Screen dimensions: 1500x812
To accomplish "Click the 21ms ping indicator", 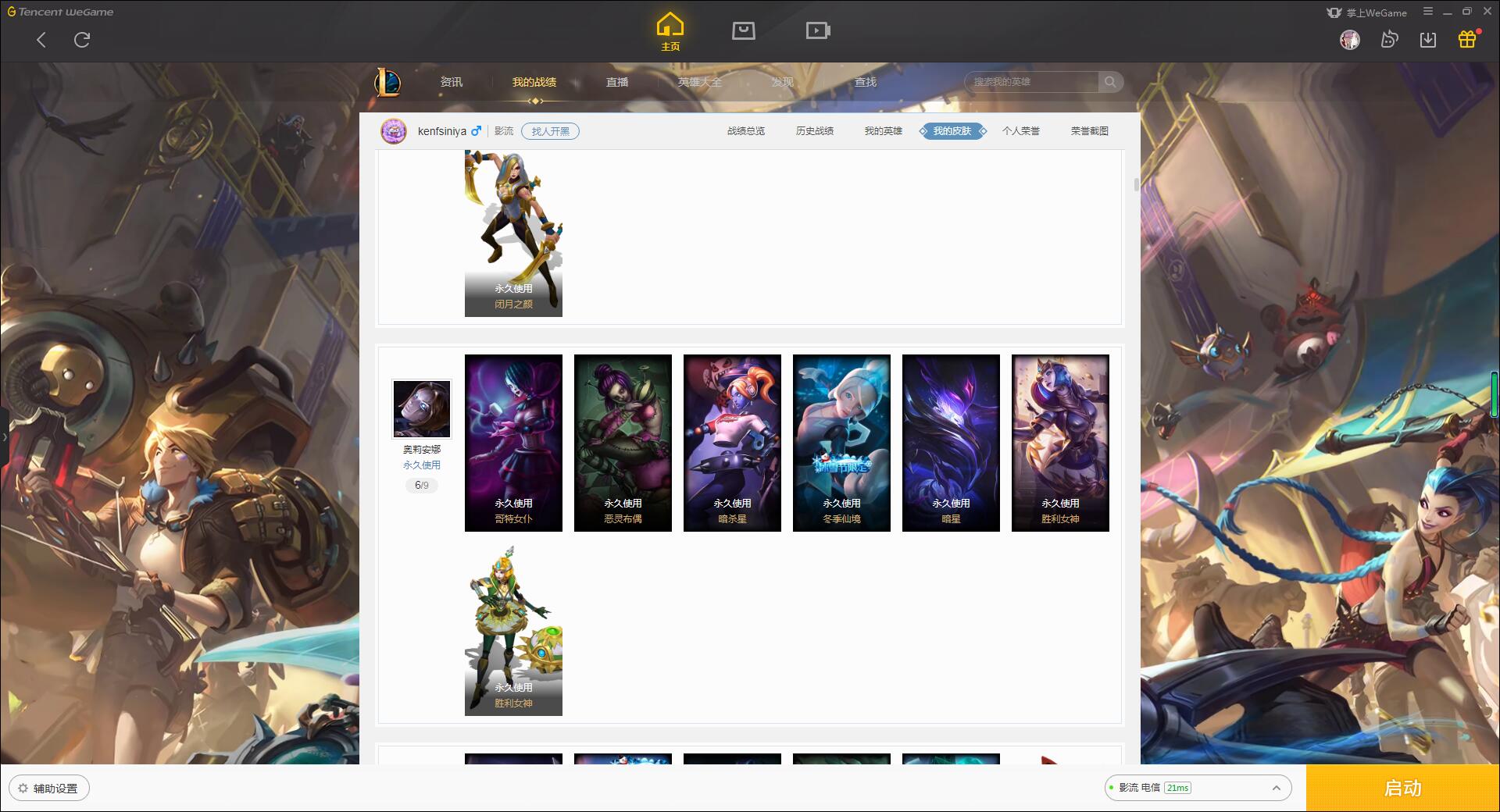I will [x=1177, y=788].
